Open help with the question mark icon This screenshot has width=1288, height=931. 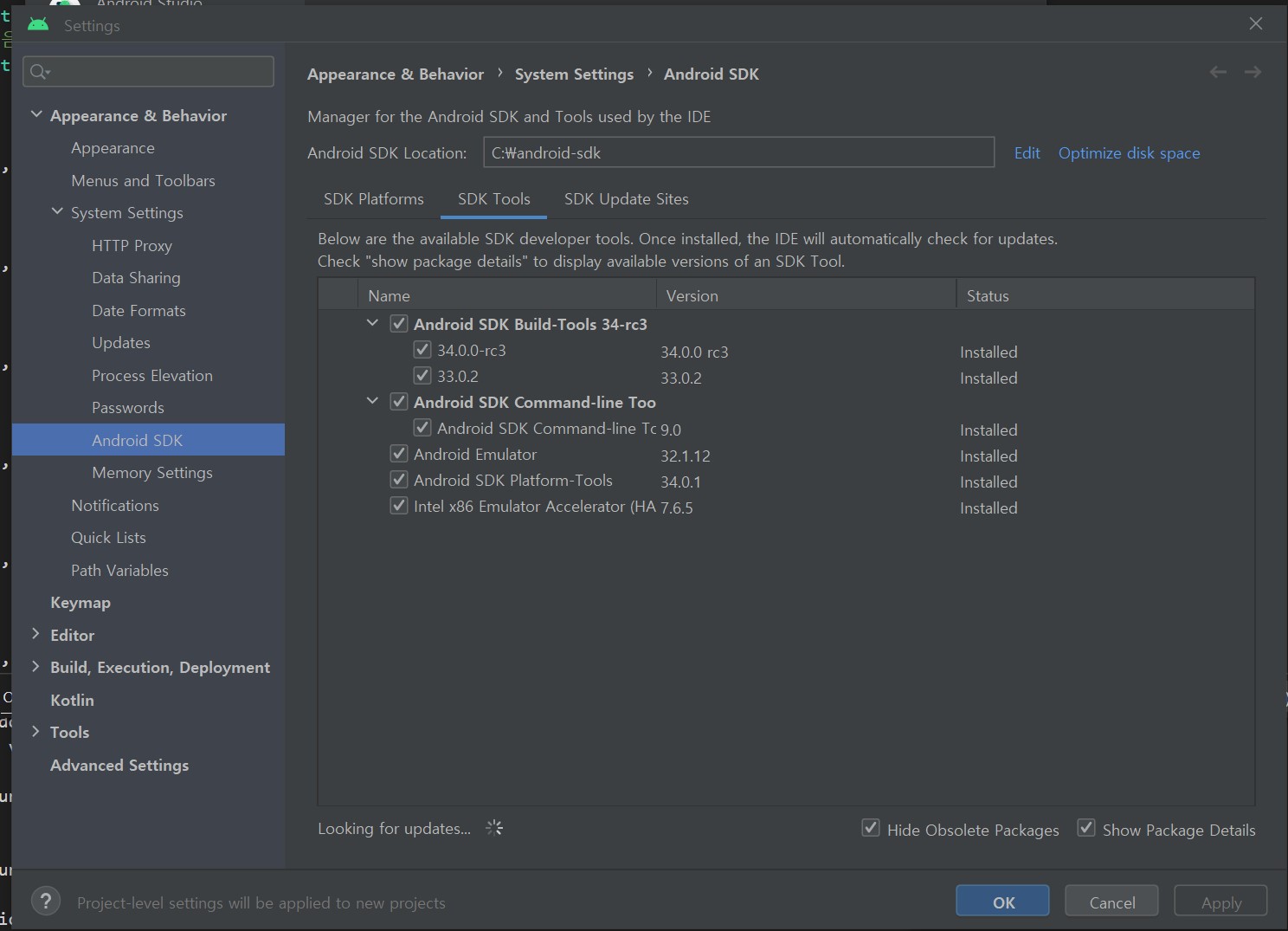click(46, 902)
